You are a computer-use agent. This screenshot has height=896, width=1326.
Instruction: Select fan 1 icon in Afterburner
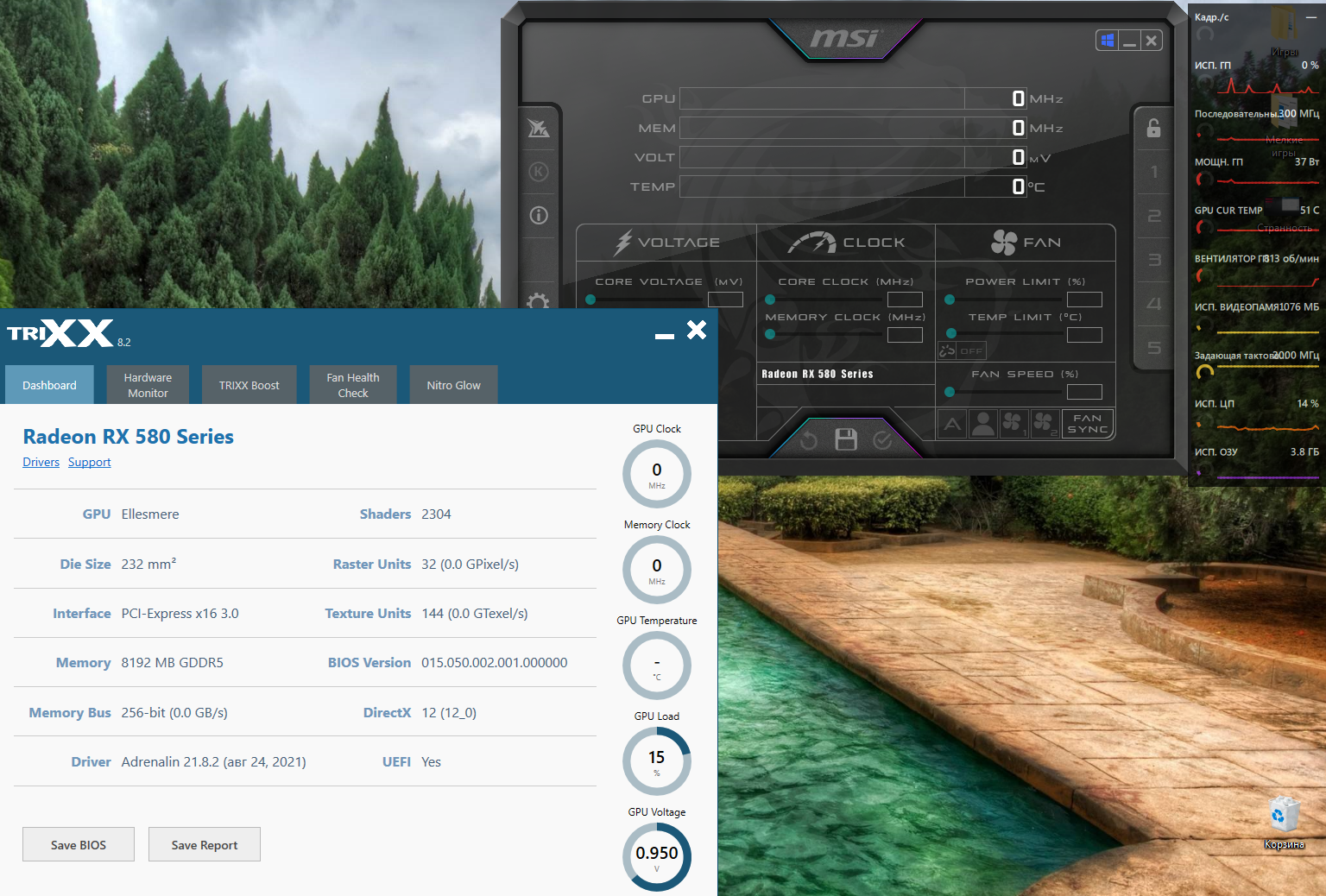click(x=1013, y=424)
